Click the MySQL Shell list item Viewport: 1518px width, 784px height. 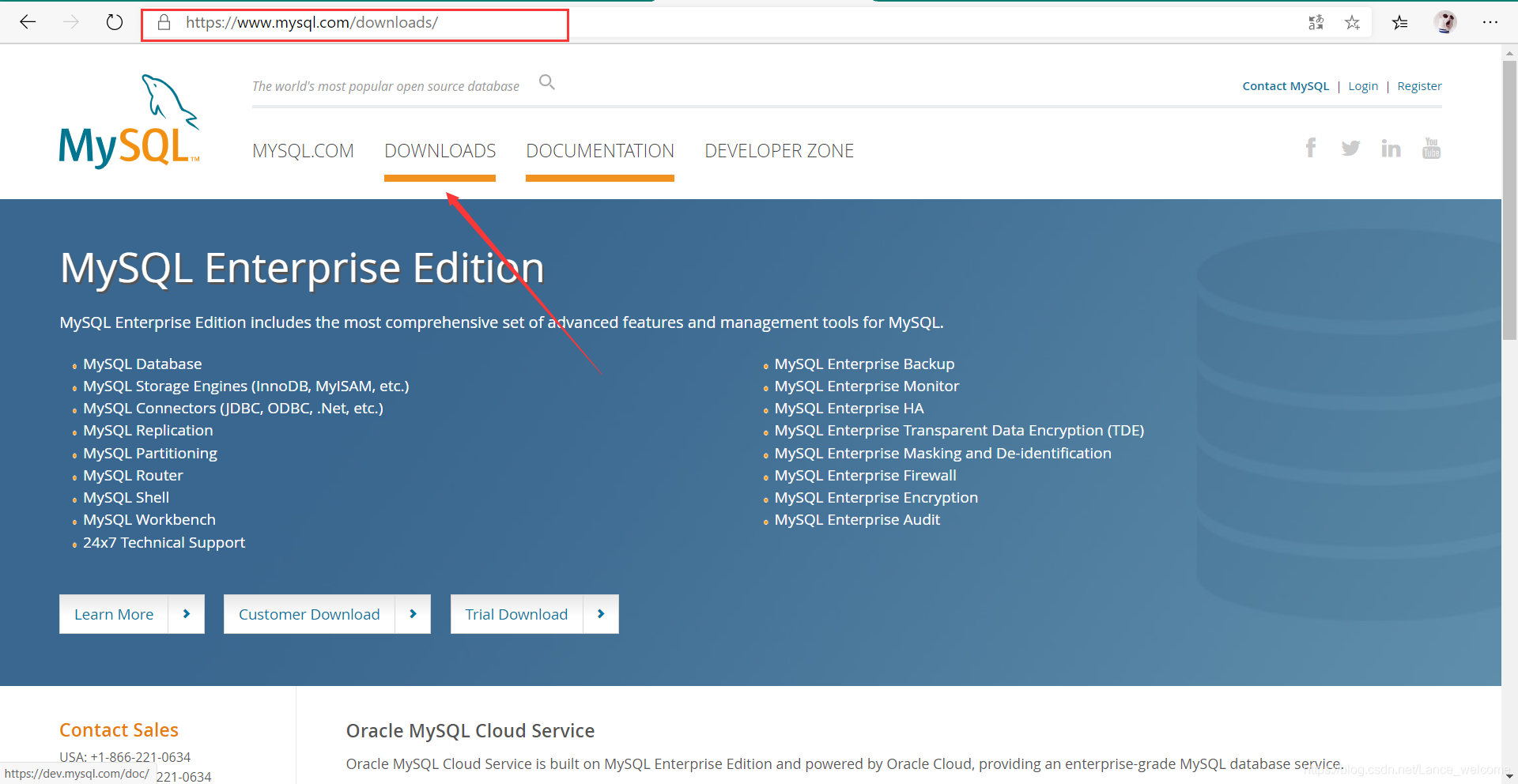point(126,498)
